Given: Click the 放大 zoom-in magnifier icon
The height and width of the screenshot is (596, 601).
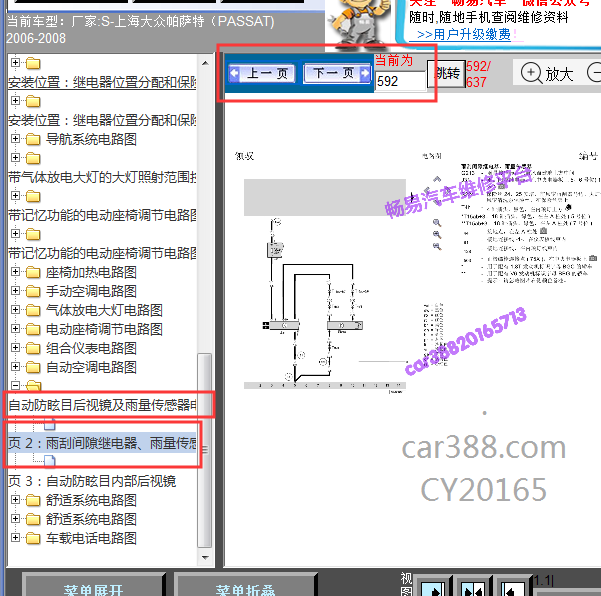Looking at the screenshot, I should [x=531, y=73].
